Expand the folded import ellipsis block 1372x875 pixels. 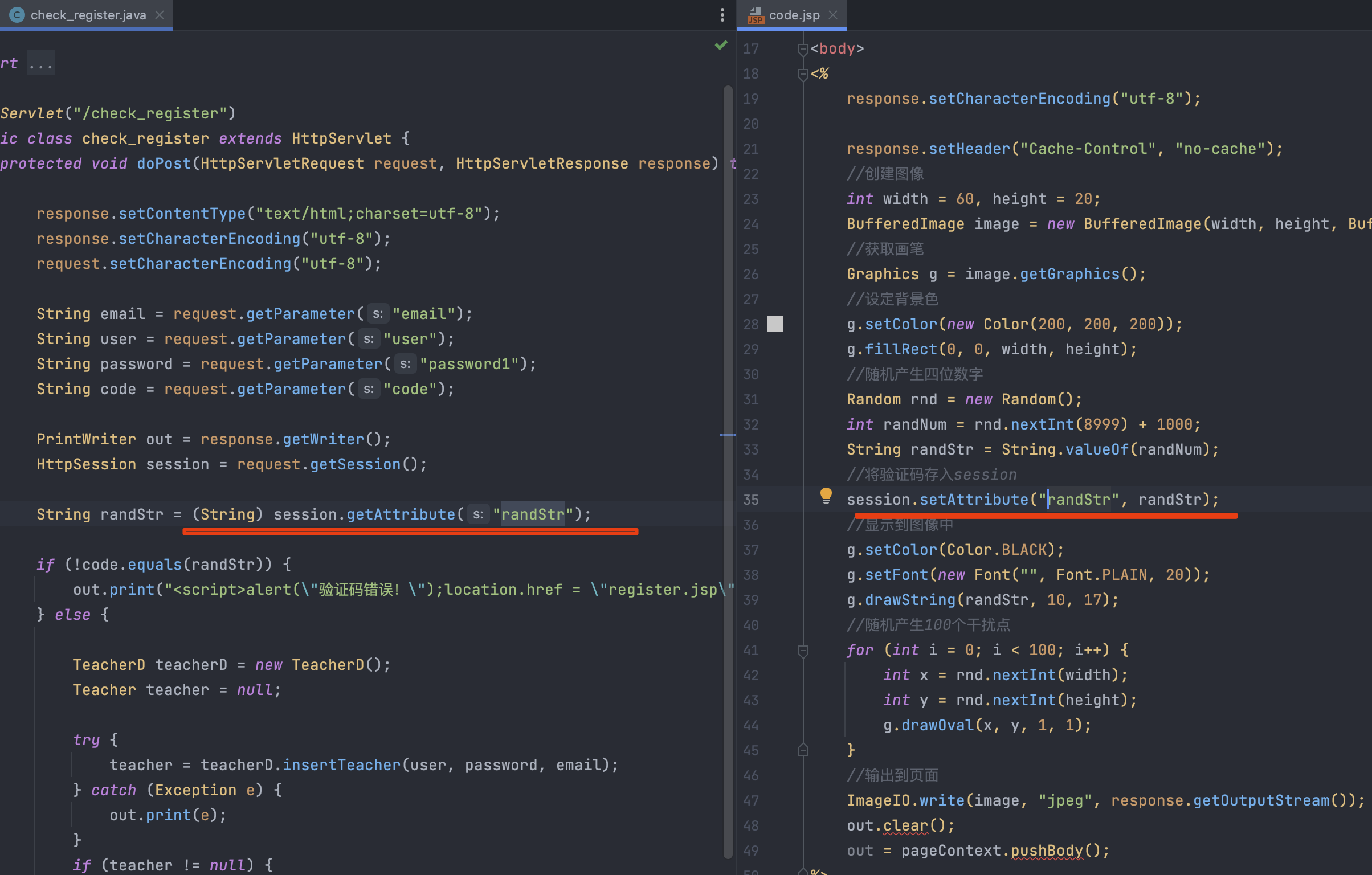click(x=41, y=63)
